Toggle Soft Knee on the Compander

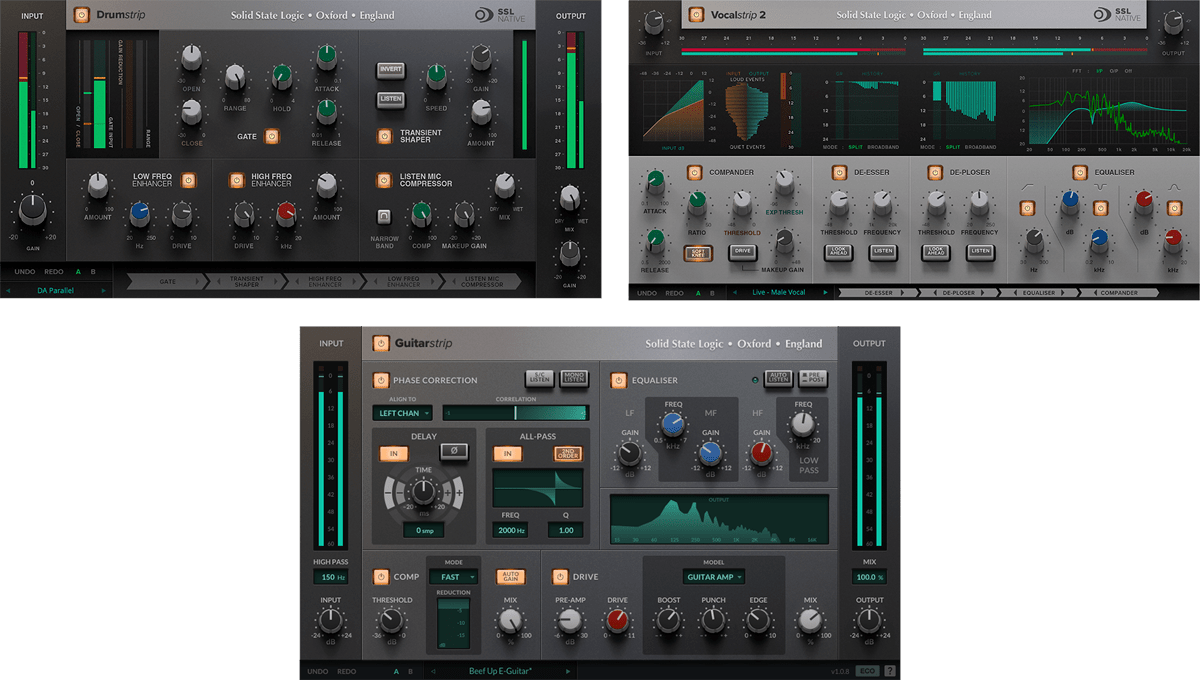click(697, 254)
